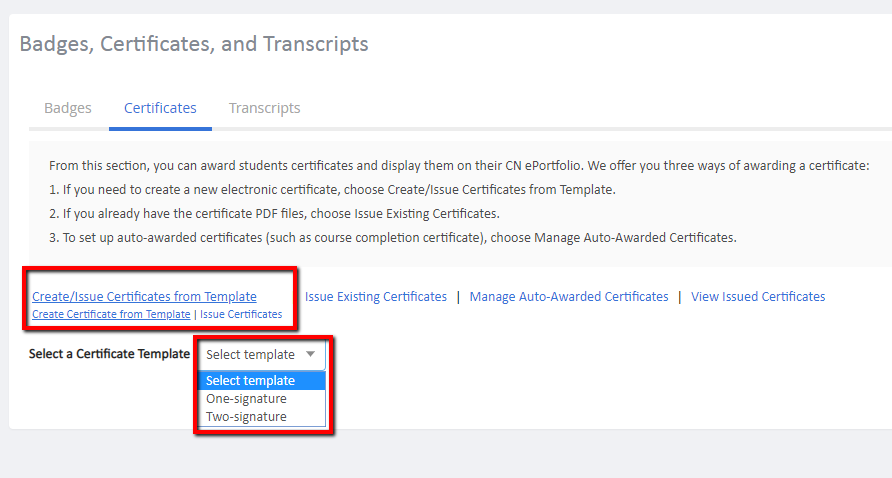The width and height of the screenshot is (892, 478).
Task: Open the Issue Certificates sublink
Action: point(241,314)
